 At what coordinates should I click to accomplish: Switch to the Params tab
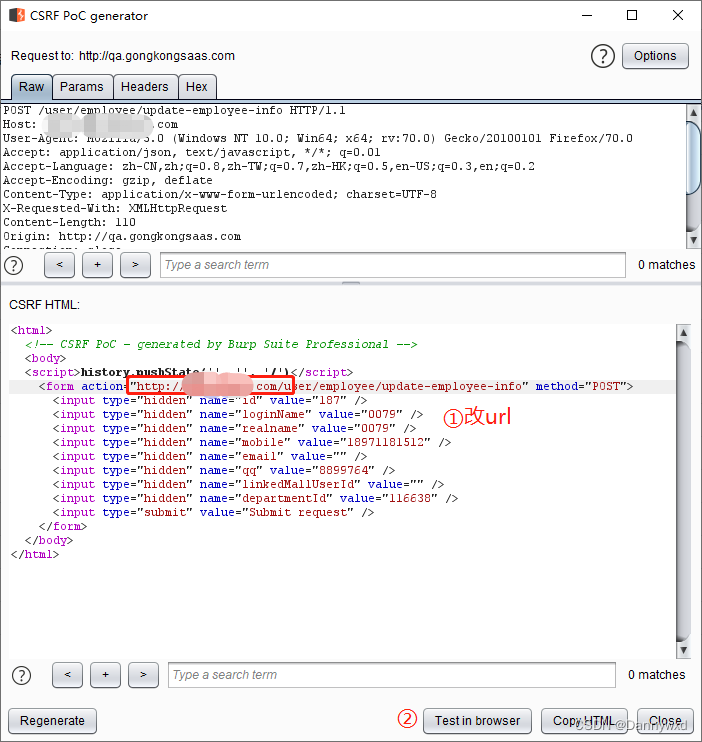click(x=82, y=87)
